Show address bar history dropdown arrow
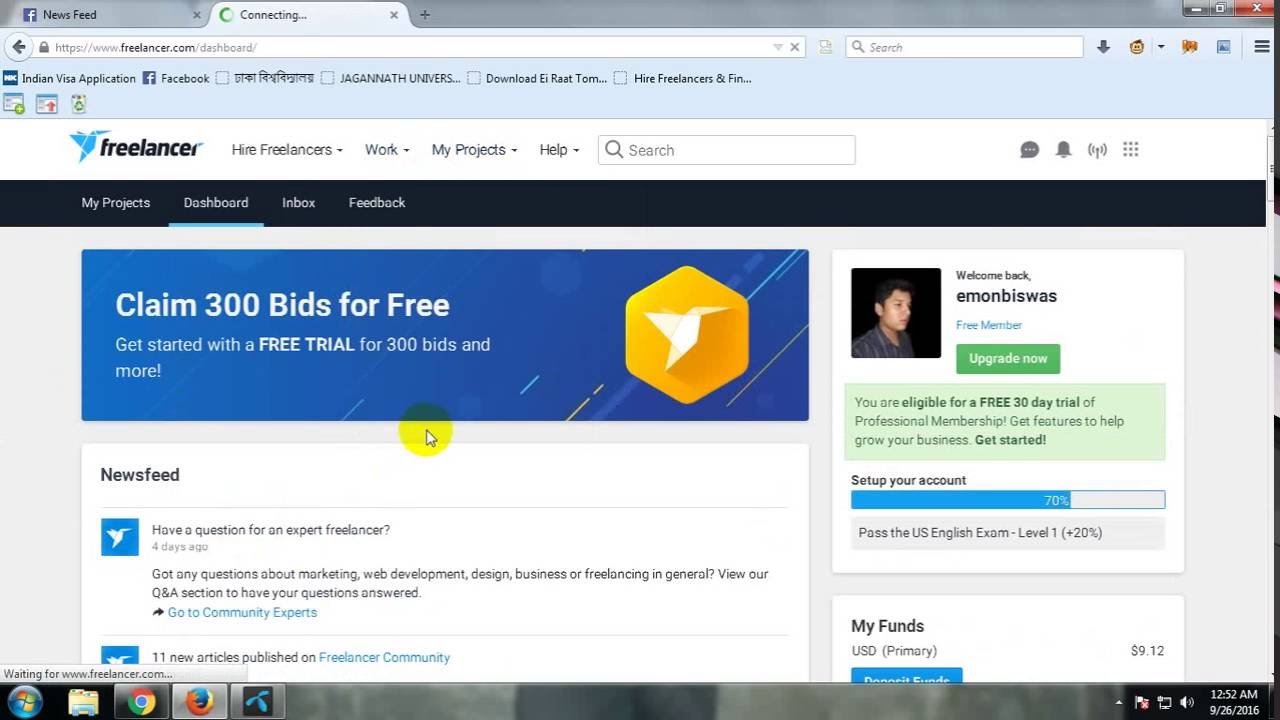 (x=778, y=47)
